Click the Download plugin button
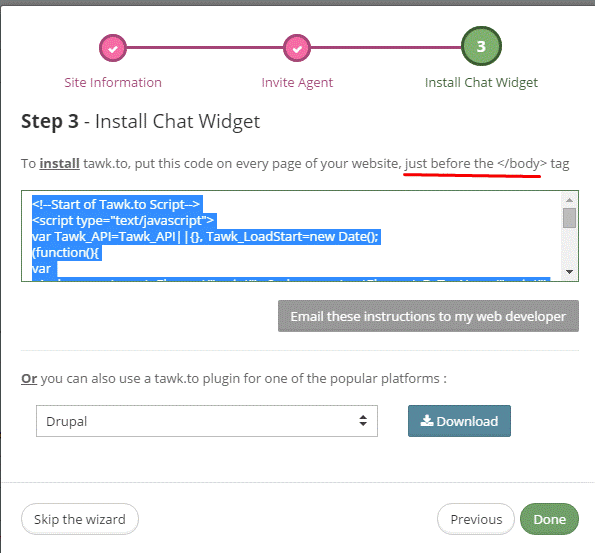Screen dimensions: 595x553 point(459,421)
